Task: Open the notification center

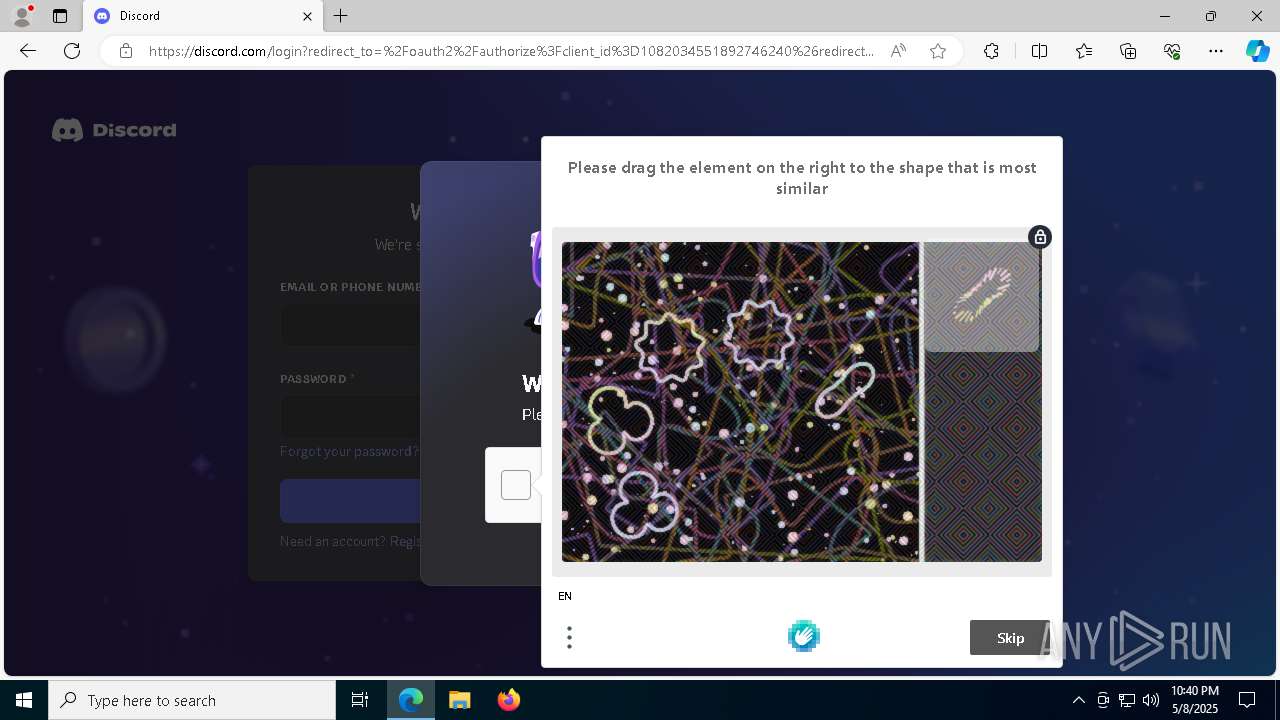Action: click(1247, 700)
